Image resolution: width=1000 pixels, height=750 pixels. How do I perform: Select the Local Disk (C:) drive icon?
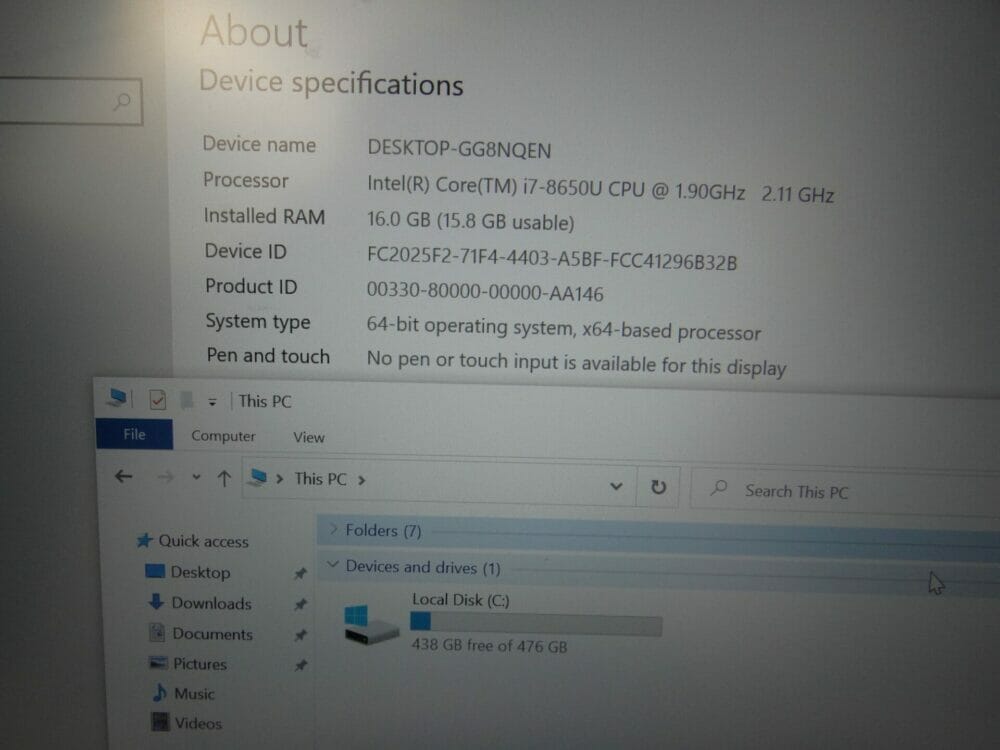tap(370, 624)
